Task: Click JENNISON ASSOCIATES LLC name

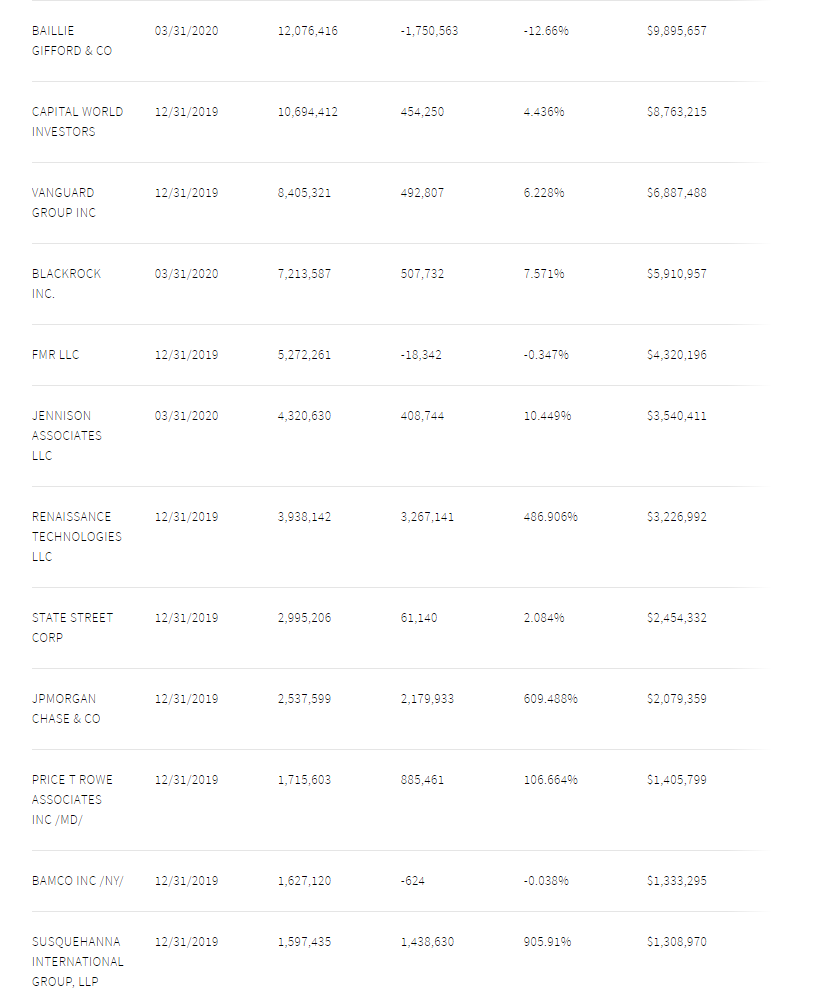Action: pos(66,436)
